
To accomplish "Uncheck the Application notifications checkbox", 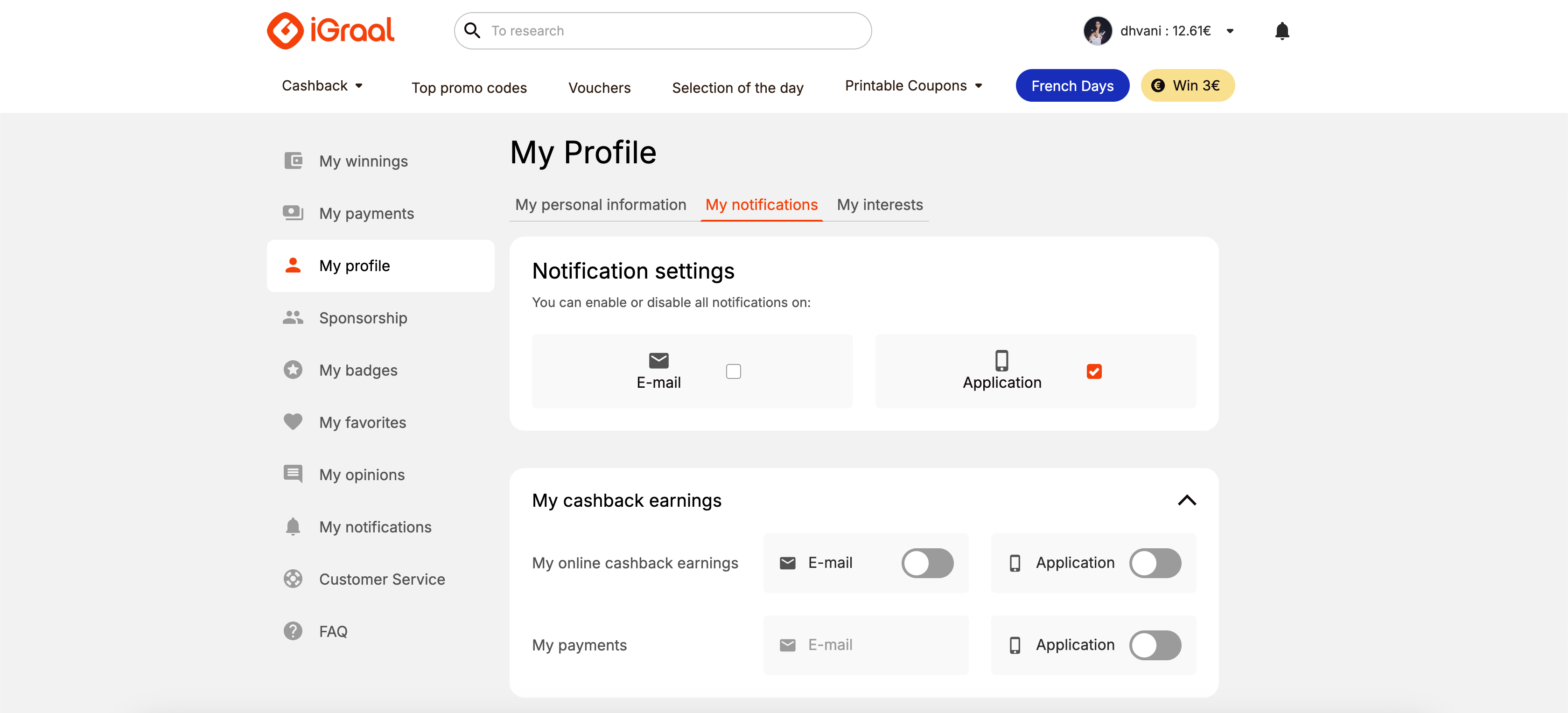I will (1093, 371).
